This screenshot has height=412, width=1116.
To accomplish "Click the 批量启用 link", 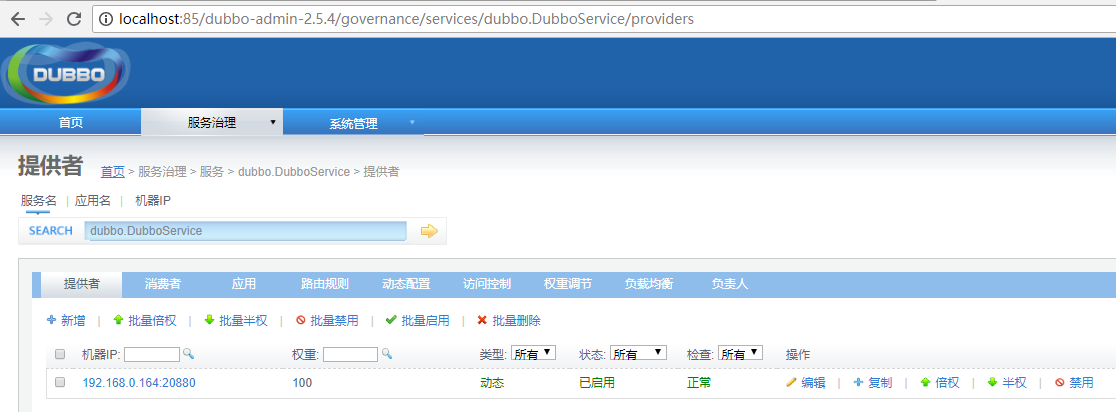I will point(426,321).
